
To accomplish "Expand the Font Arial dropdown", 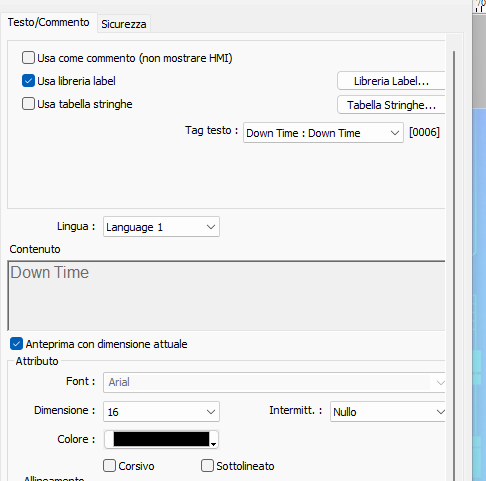I will click(x=274, y=382).
